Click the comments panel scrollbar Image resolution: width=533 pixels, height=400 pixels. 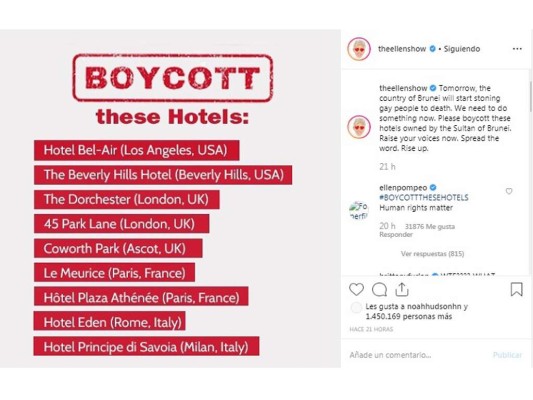coord(530,97)
